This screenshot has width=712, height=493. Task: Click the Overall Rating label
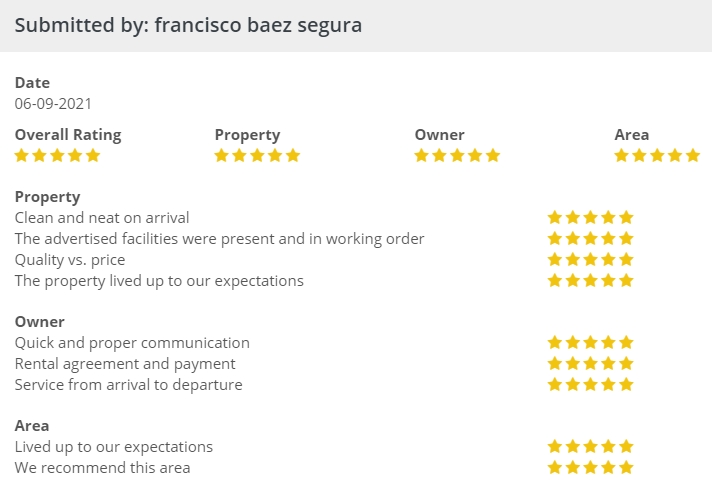pyautogui.click(x=68, y=135)
